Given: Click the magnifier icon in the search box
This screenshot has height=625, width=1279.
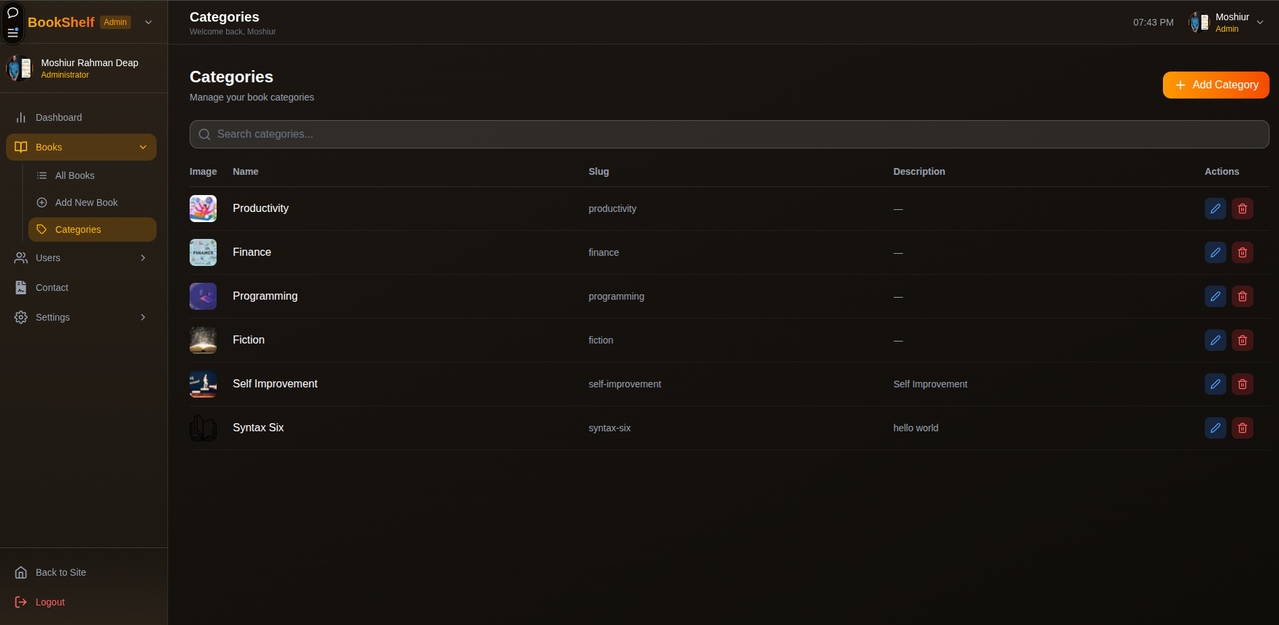Looking at the screenshot, I should pos(204,134).
